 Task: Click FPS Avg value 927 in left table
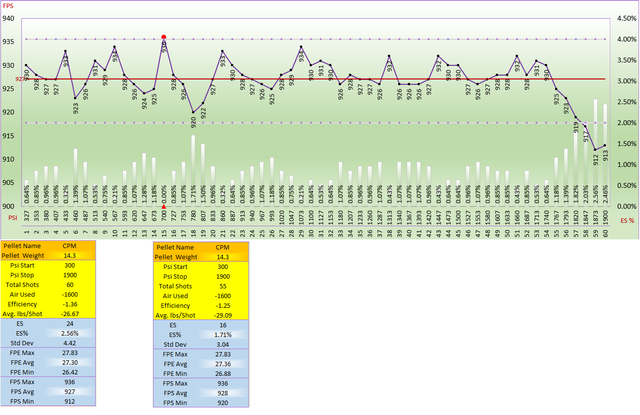pos(70,392)
